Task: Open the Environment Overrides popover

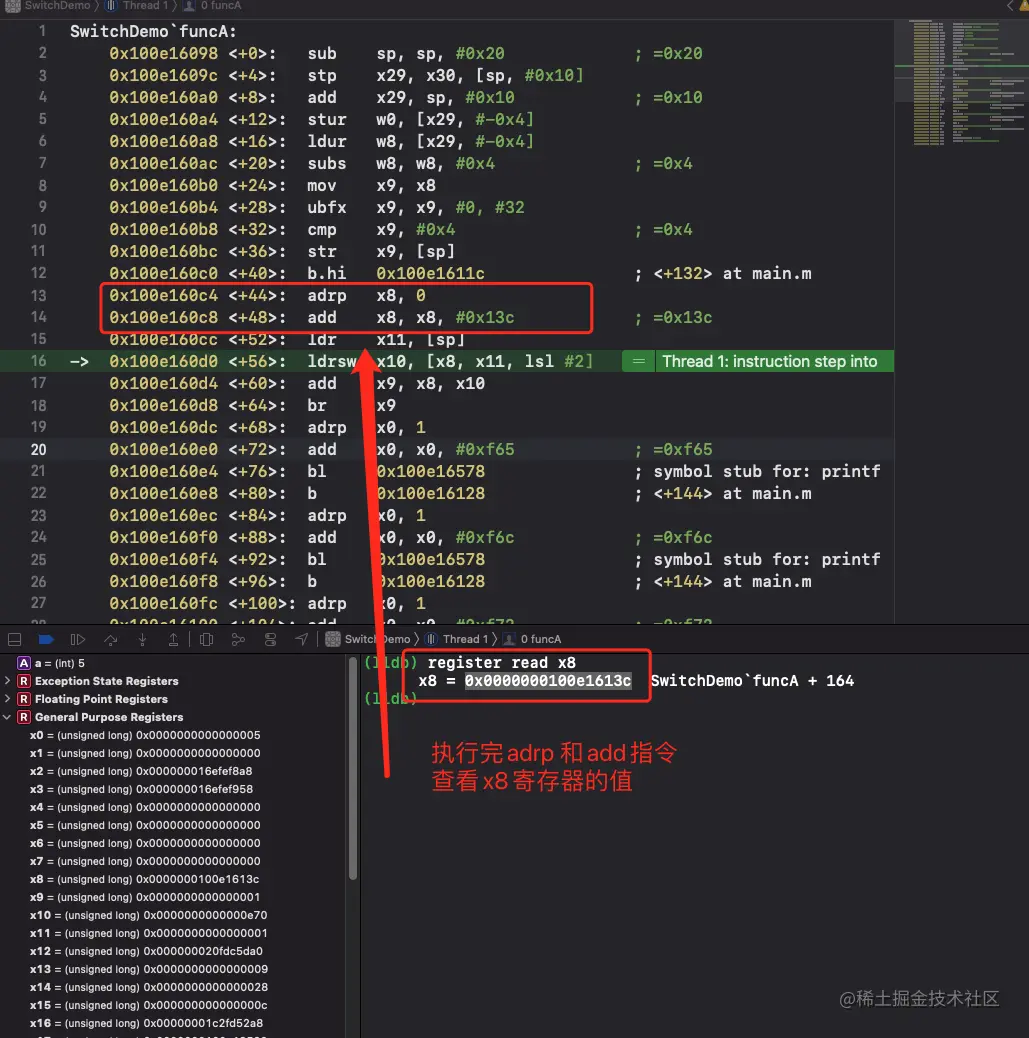Action: 269,638
